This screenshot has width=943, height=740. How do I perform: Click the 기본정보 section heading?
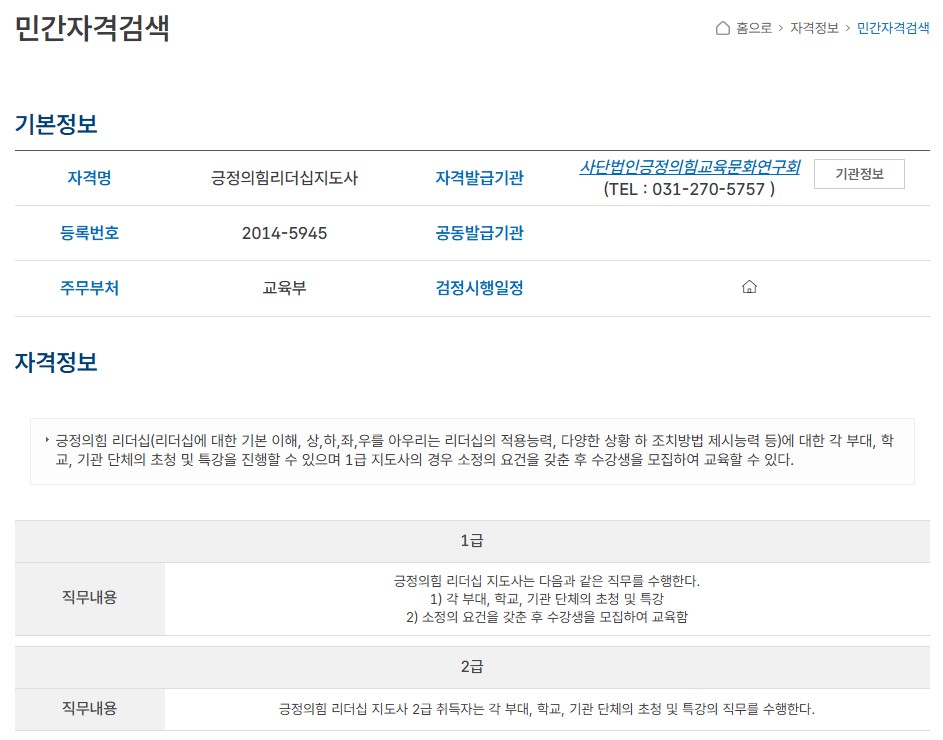(x=56, y=125)
